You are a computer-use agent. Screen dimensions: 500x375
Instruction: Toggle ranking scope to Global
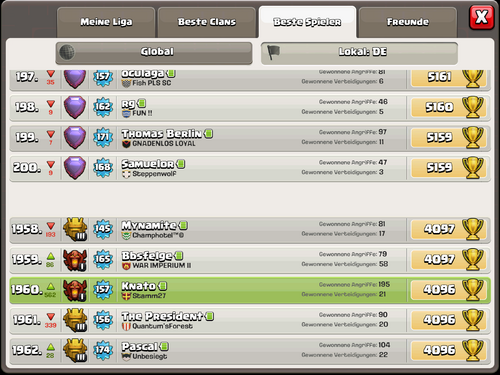[x=154, y=52]
